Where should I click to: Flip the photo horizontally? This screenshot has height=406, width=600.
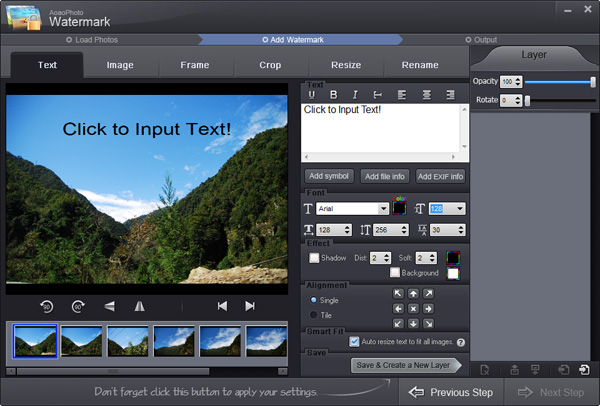pos(140,306)
